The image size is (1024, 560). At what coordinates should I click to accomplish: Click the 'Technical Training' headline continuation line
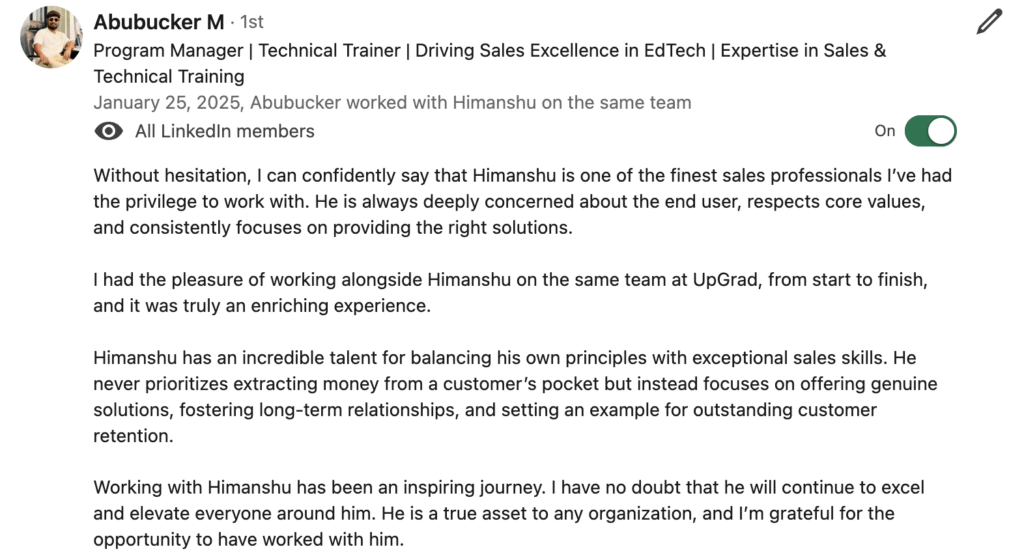click(169, 76)
